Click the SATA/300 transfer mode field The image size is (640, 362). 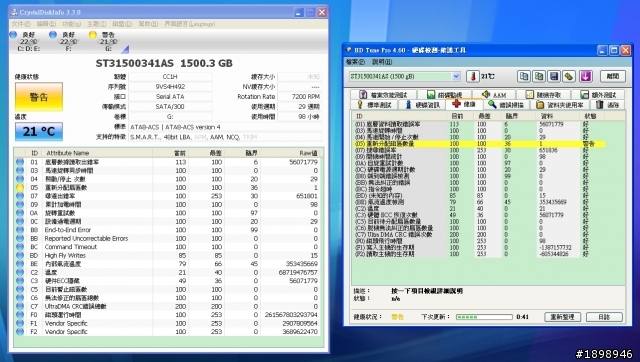coord(170,107)
